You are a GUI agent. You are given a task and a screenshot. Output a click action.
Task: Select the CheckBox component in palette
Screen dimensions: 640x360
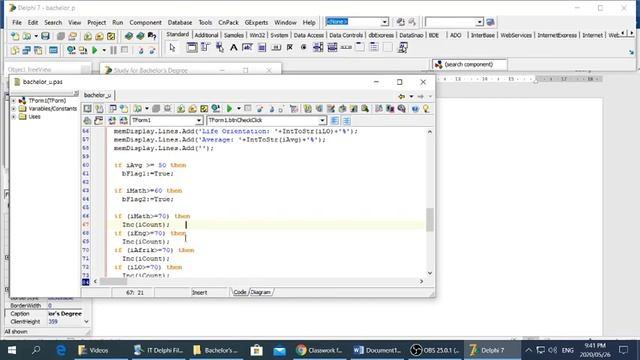pos(290,48)
